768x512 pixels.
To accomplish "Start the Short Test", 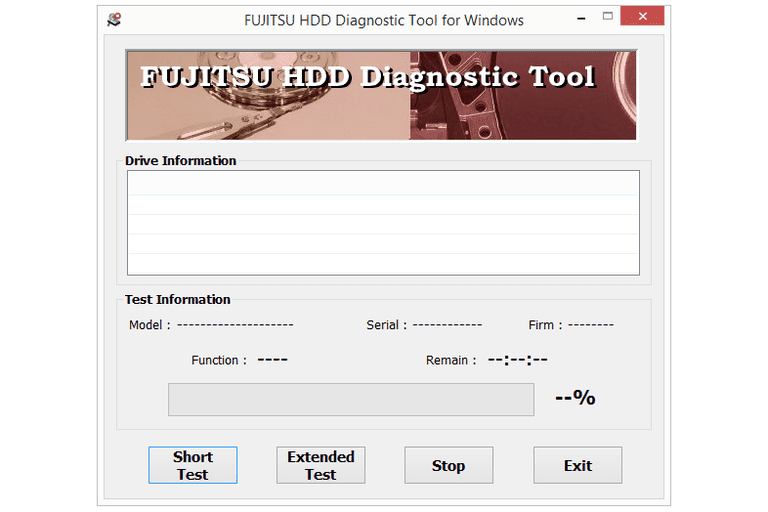I will coord(193,465).
